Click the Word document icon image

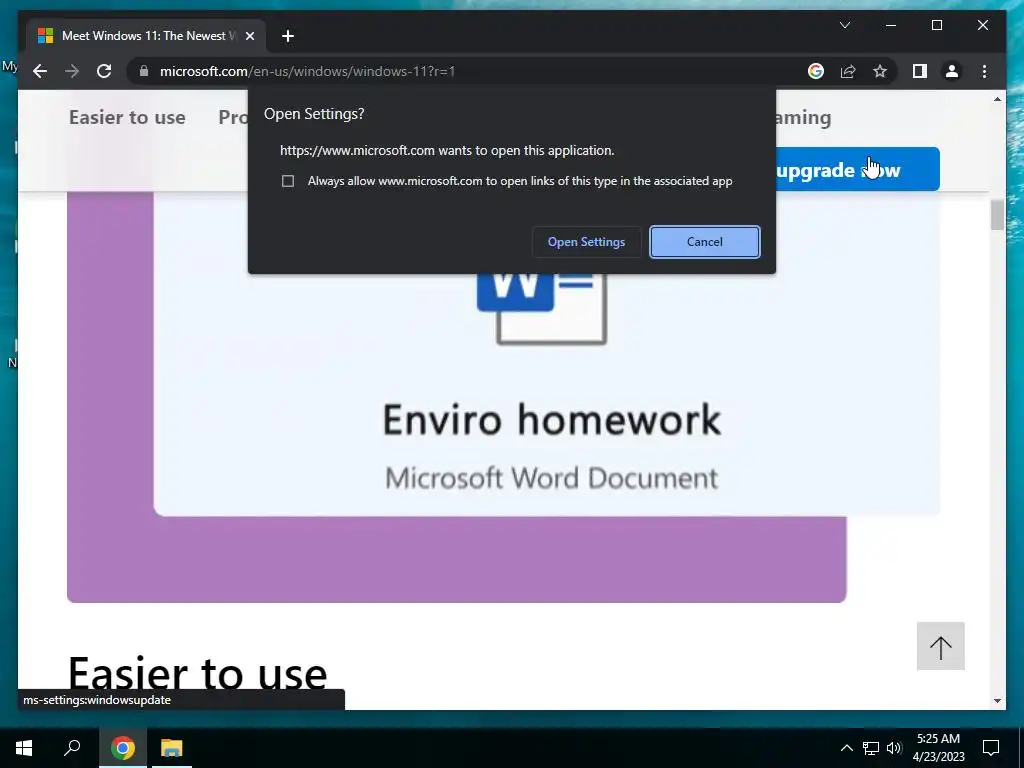point(542,308)
